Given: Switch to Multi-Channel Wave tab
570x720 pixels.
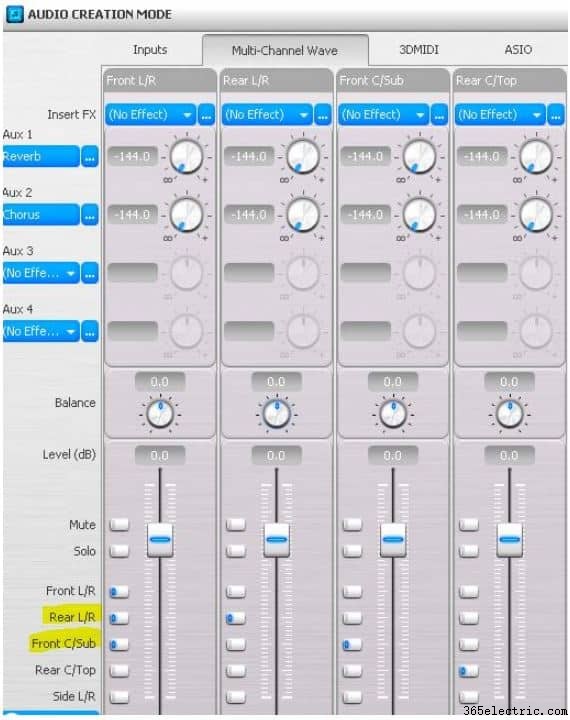Looking at the screenshot, I should (x=285, y=50).
